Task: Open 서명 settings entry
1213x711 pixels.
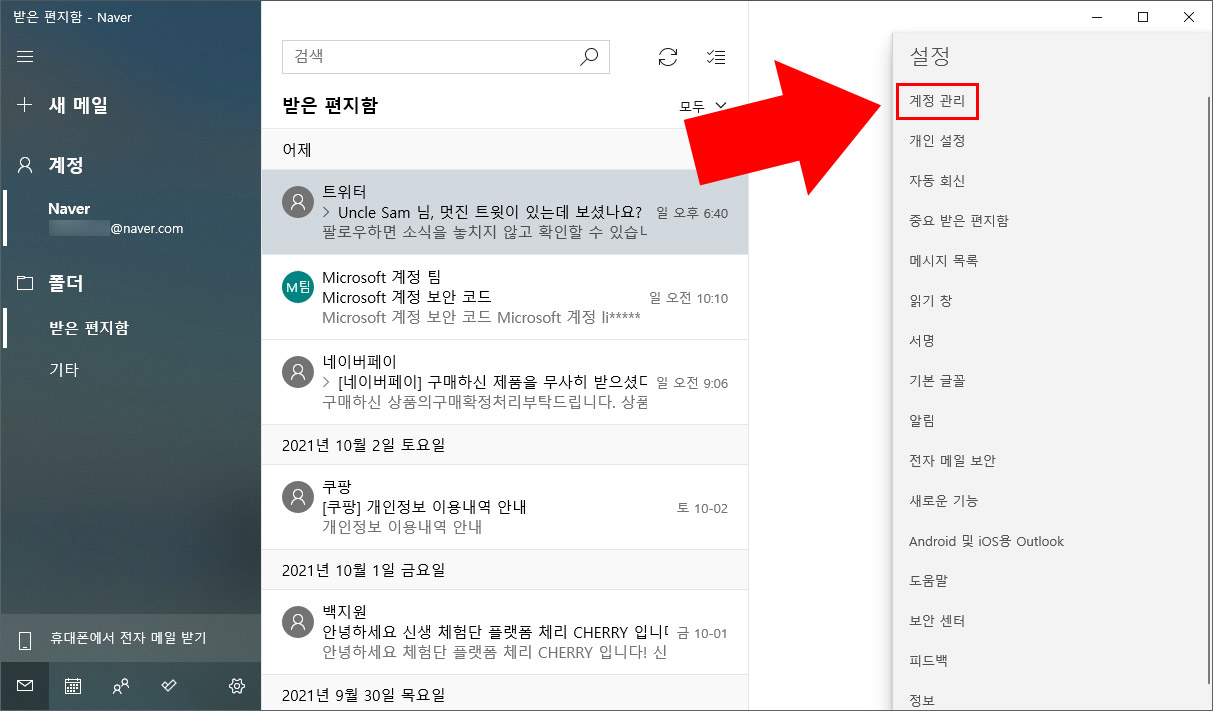Action: 922,341
